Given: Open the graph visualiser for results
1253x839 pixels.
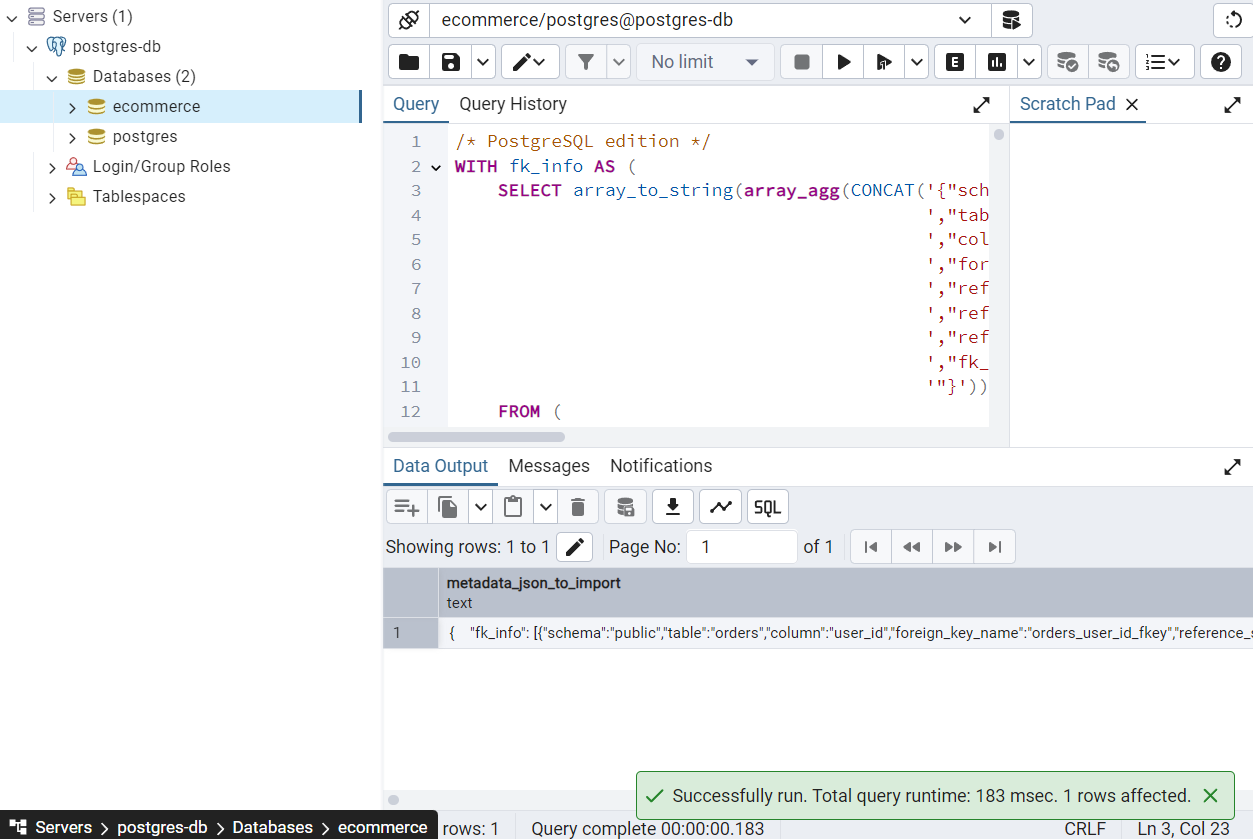Looking at the screenshot, I should (720, 506).
